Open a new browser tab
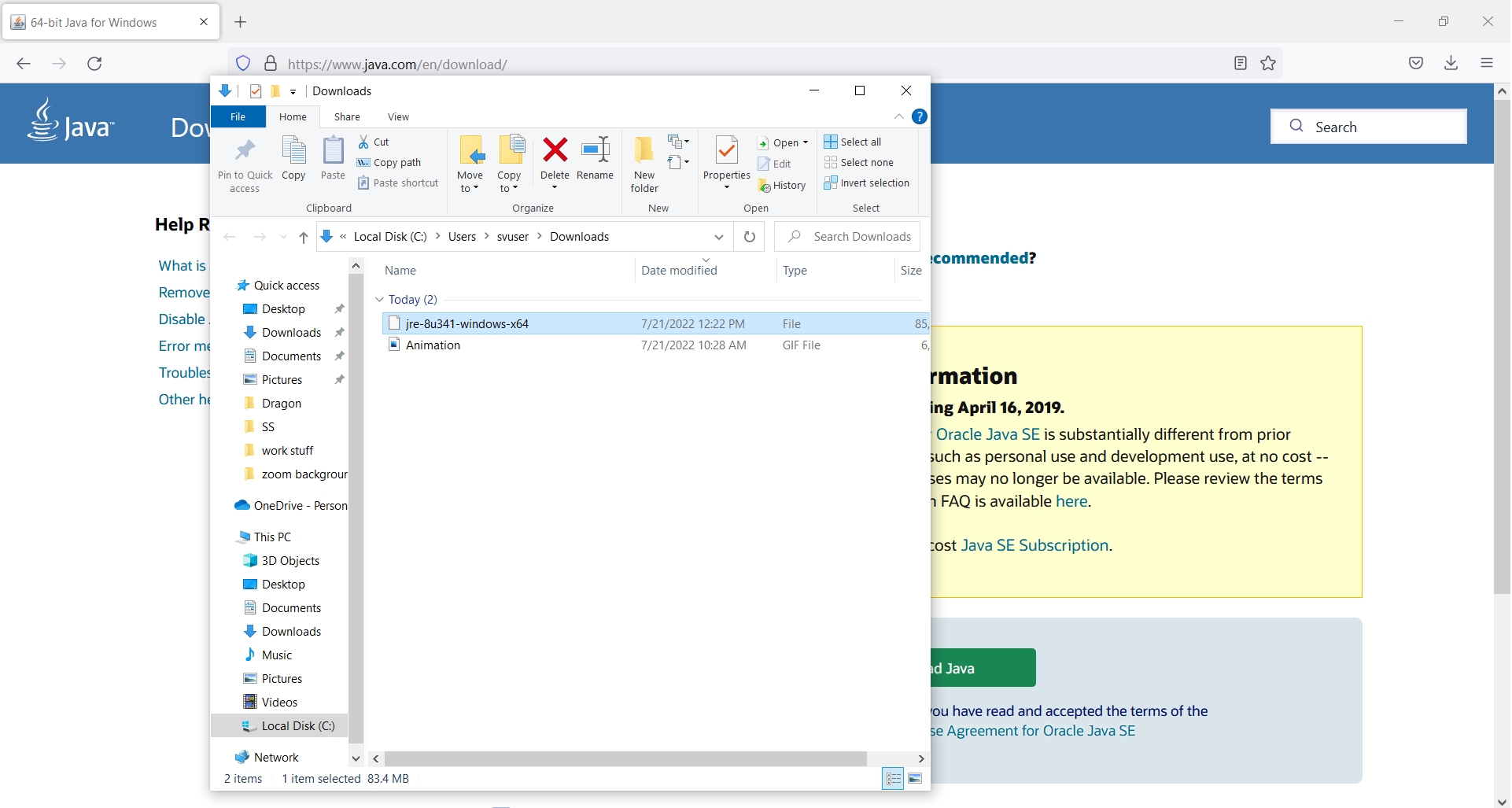The height and width of the screenshot is (808, 1512). click(x=241, y=22)
